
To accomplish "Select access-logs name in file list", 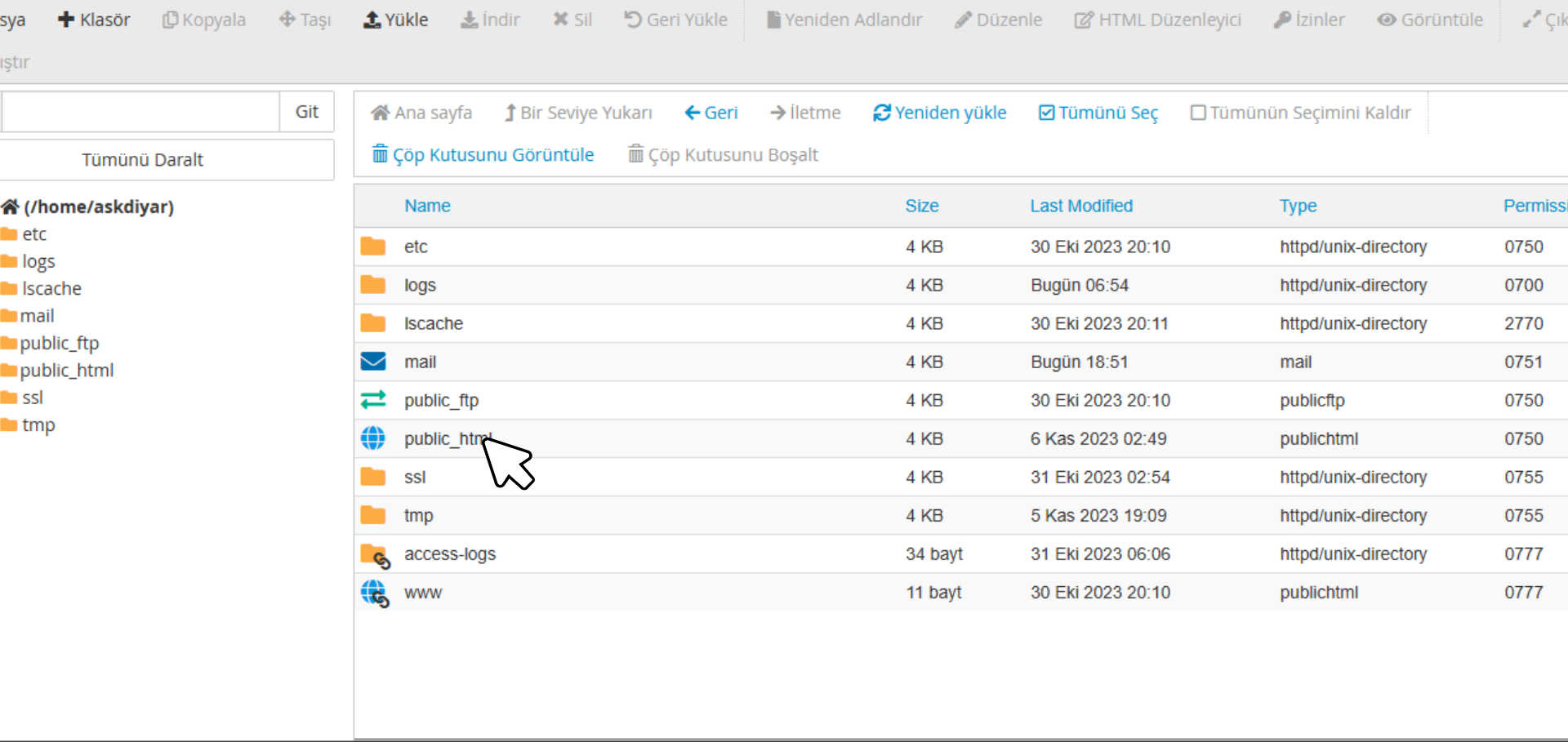I will (450, 553).
